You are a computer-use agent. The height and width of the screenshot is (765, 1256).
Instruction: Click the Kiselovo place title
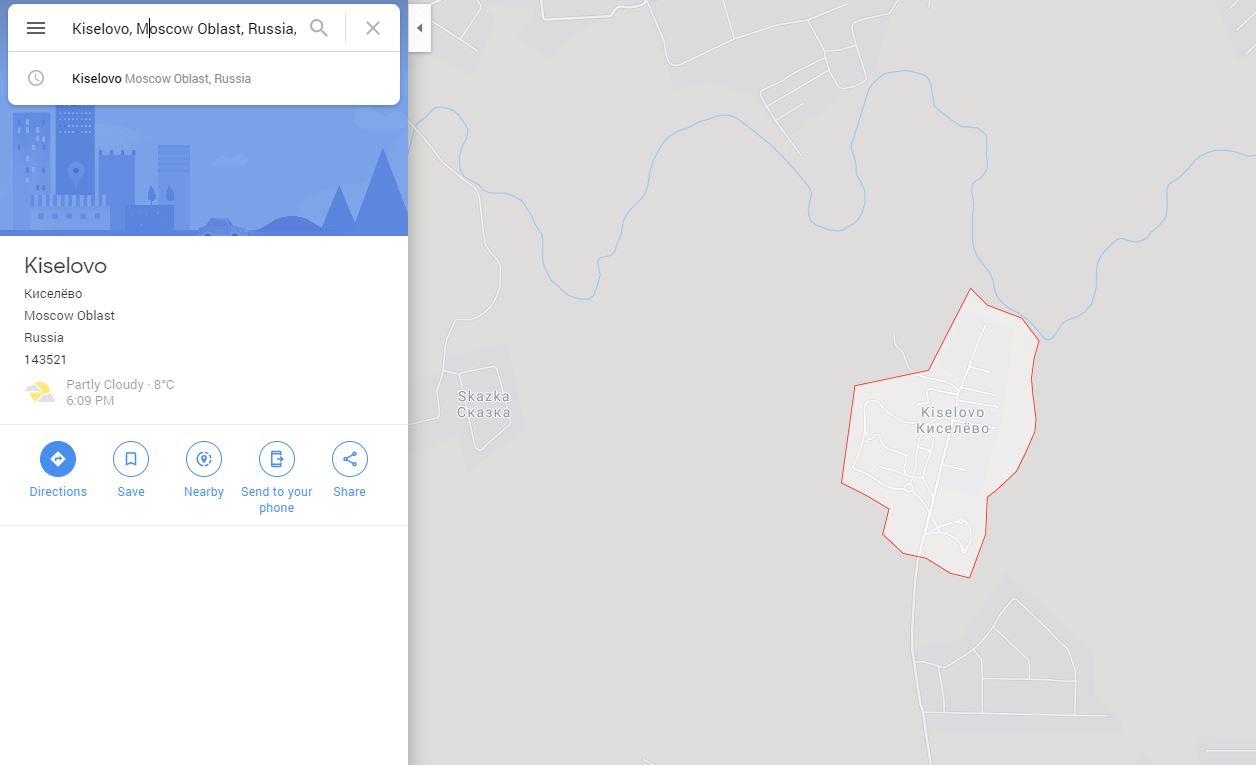click(x=65, y=266)
